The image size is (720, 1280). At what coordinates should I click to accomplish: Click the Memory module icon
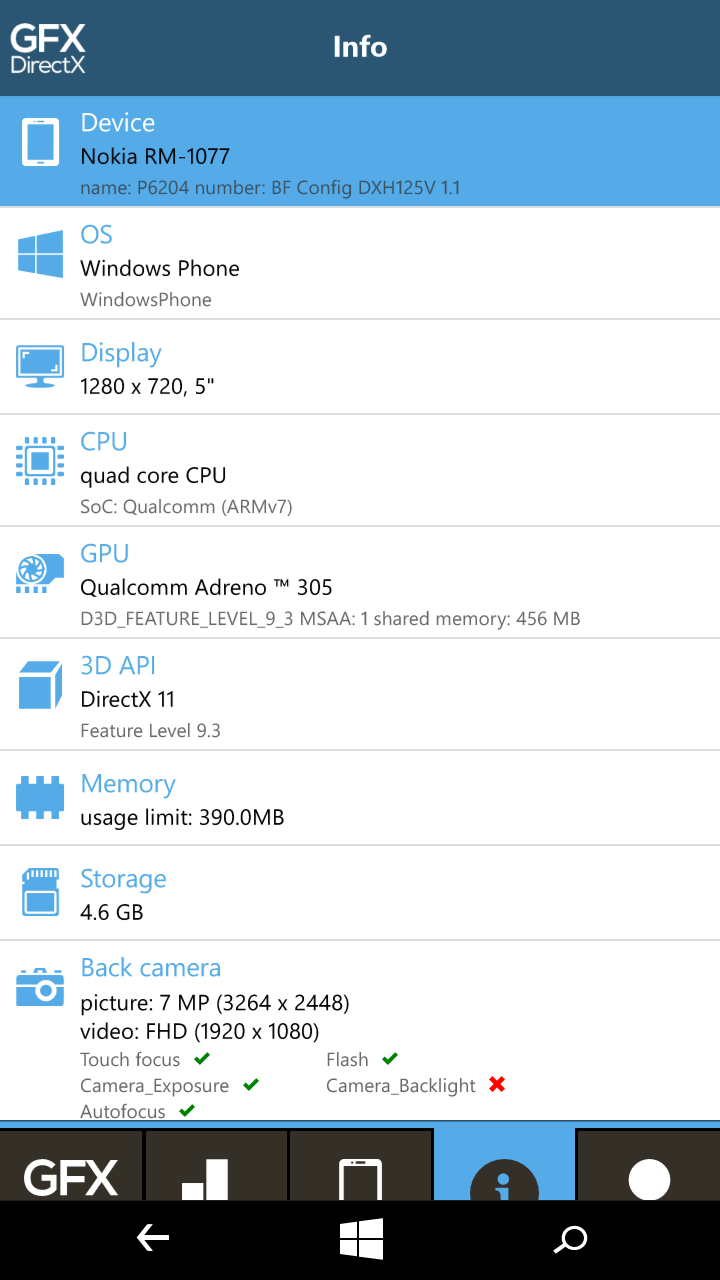[x=40, y=796]
